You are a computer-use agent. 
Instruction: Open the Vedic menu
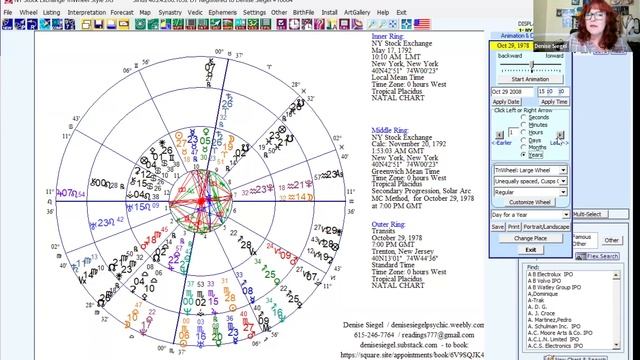(195, 13)
